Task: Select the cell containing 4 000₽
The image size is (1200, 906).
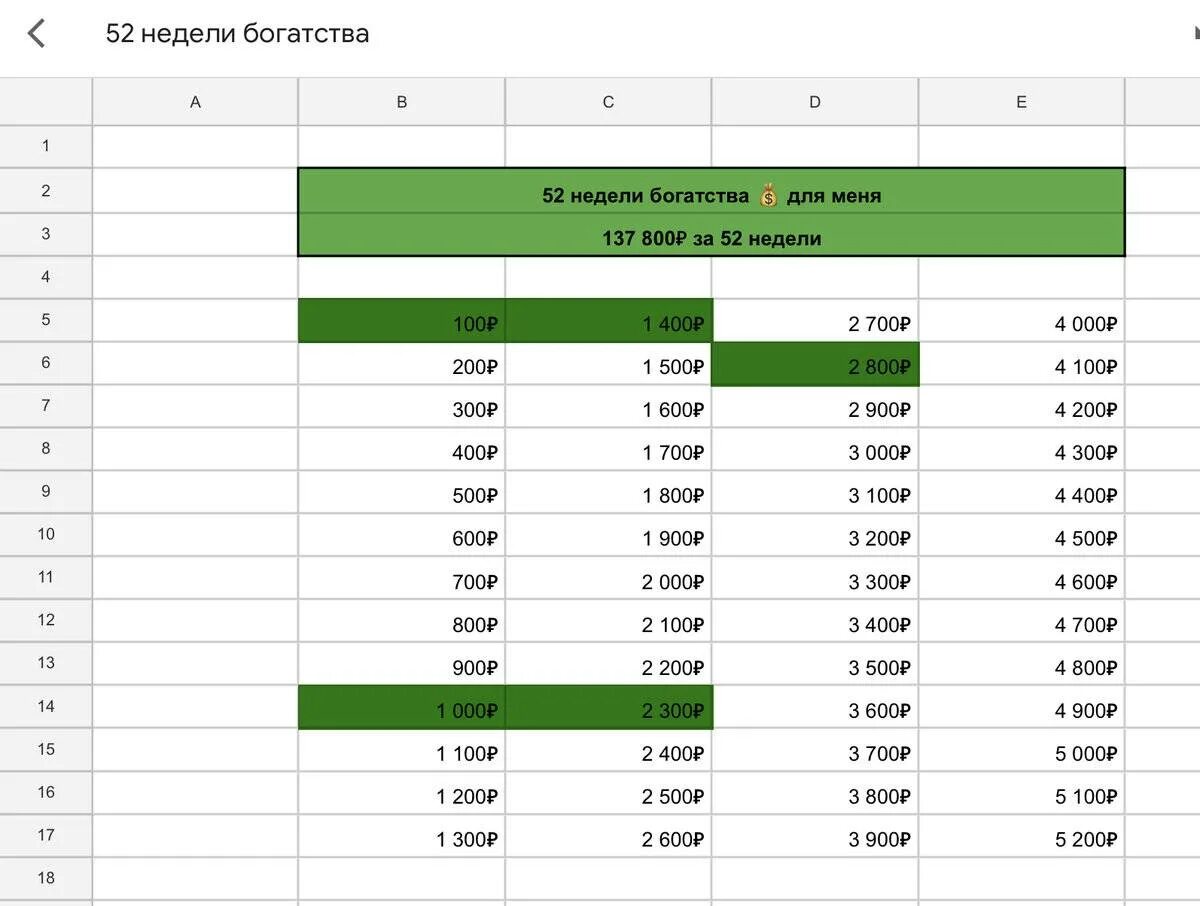Action: 1021,320
